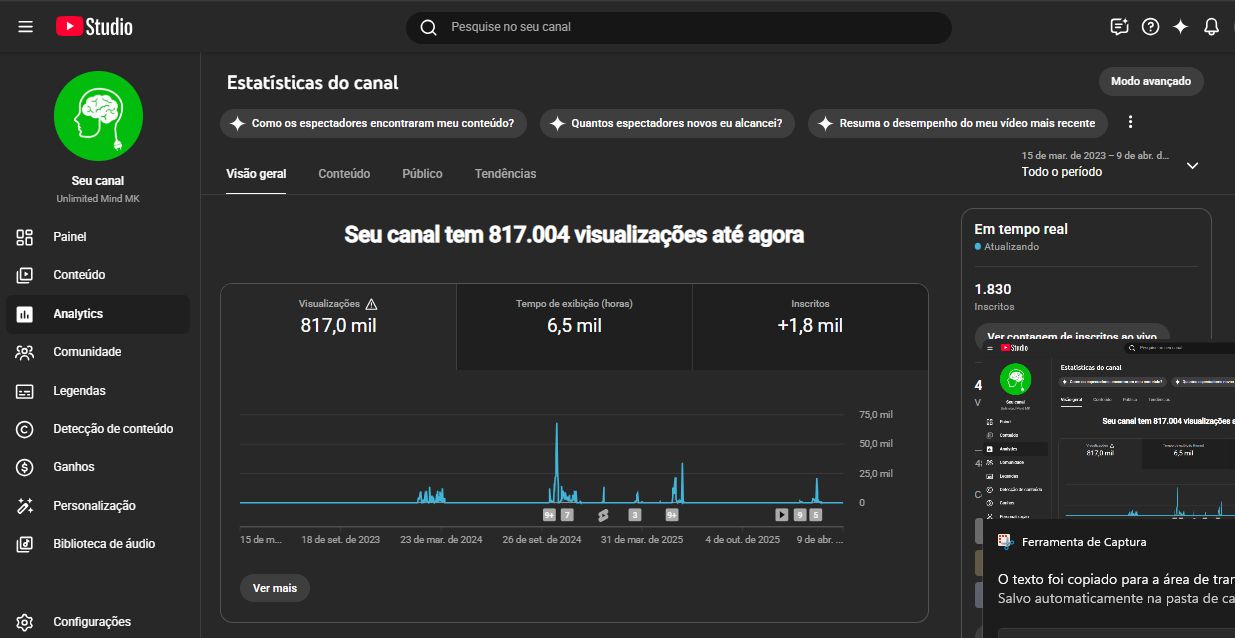
Task: Open the send feedback icon in header
Action: point(1119,27)
